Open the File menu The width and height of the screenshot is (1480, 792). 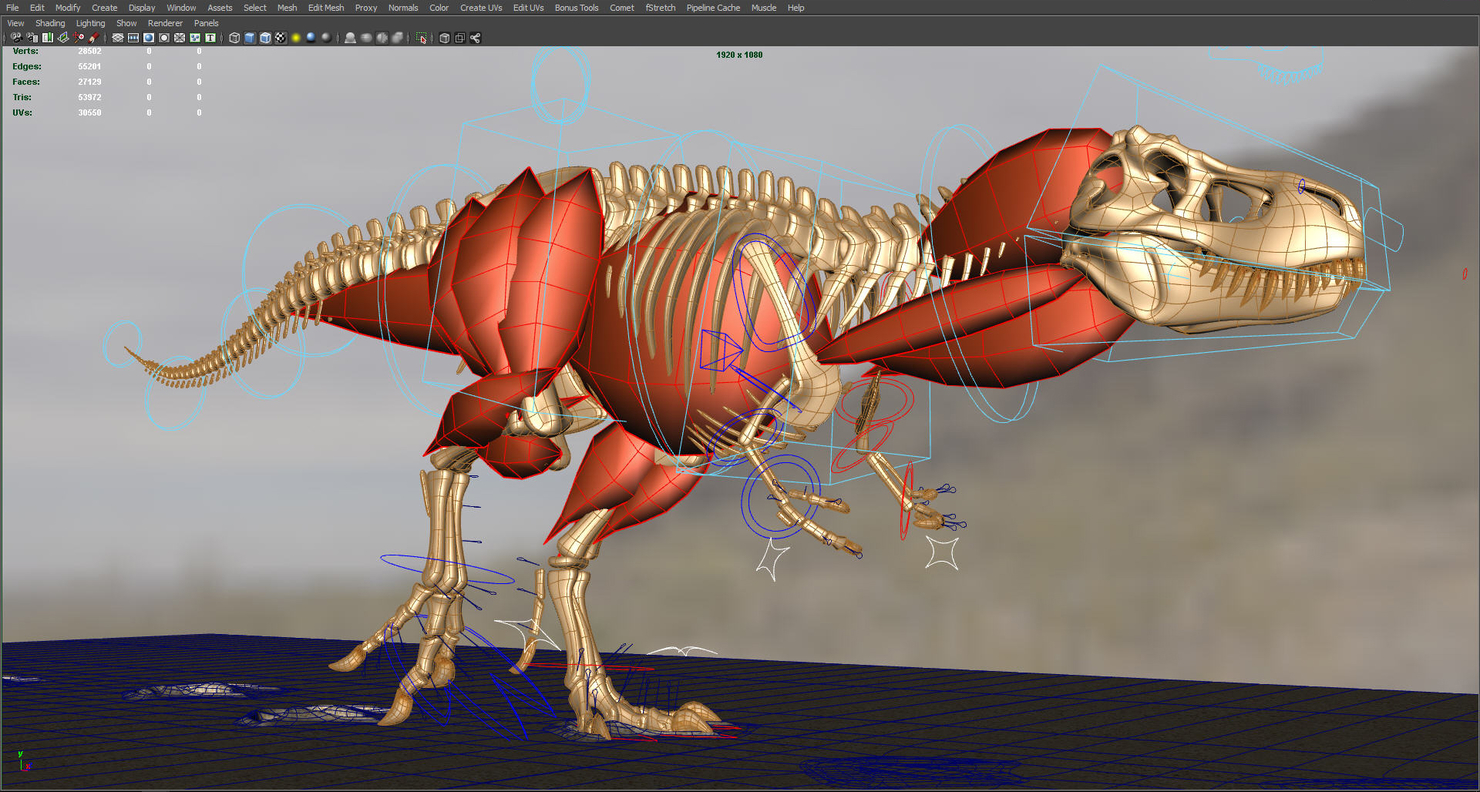click(x=13, y=8)
